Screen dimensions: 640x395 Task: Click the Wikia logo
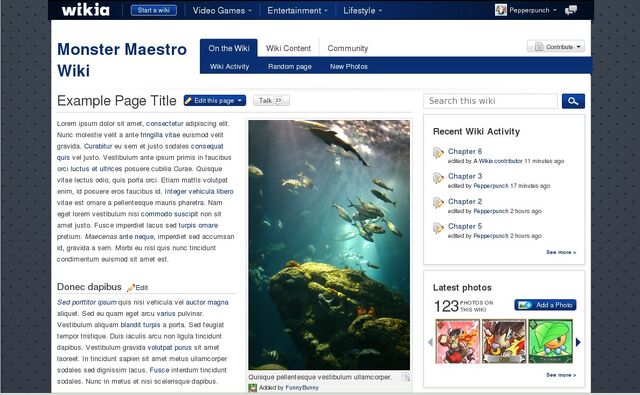pyautogui.click(x=85, y=10)
